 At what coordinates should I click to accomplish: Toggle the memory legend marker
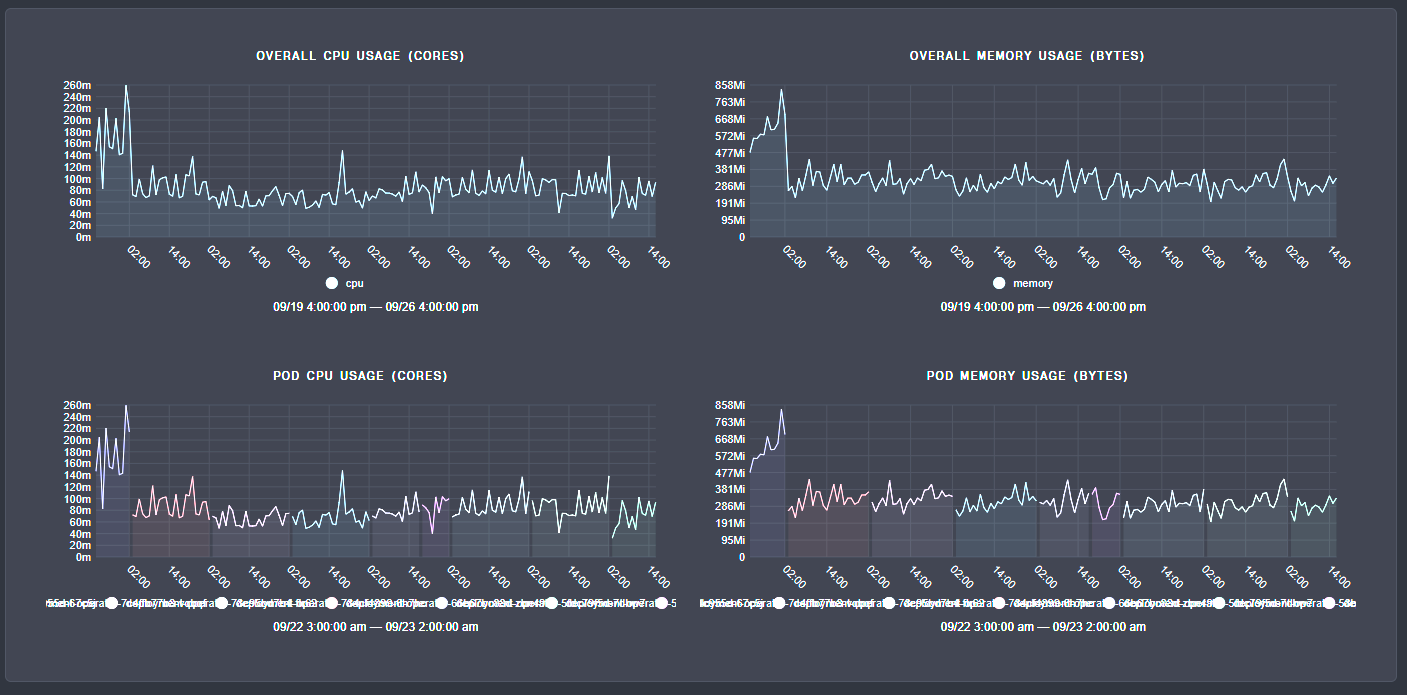point(999,283)
